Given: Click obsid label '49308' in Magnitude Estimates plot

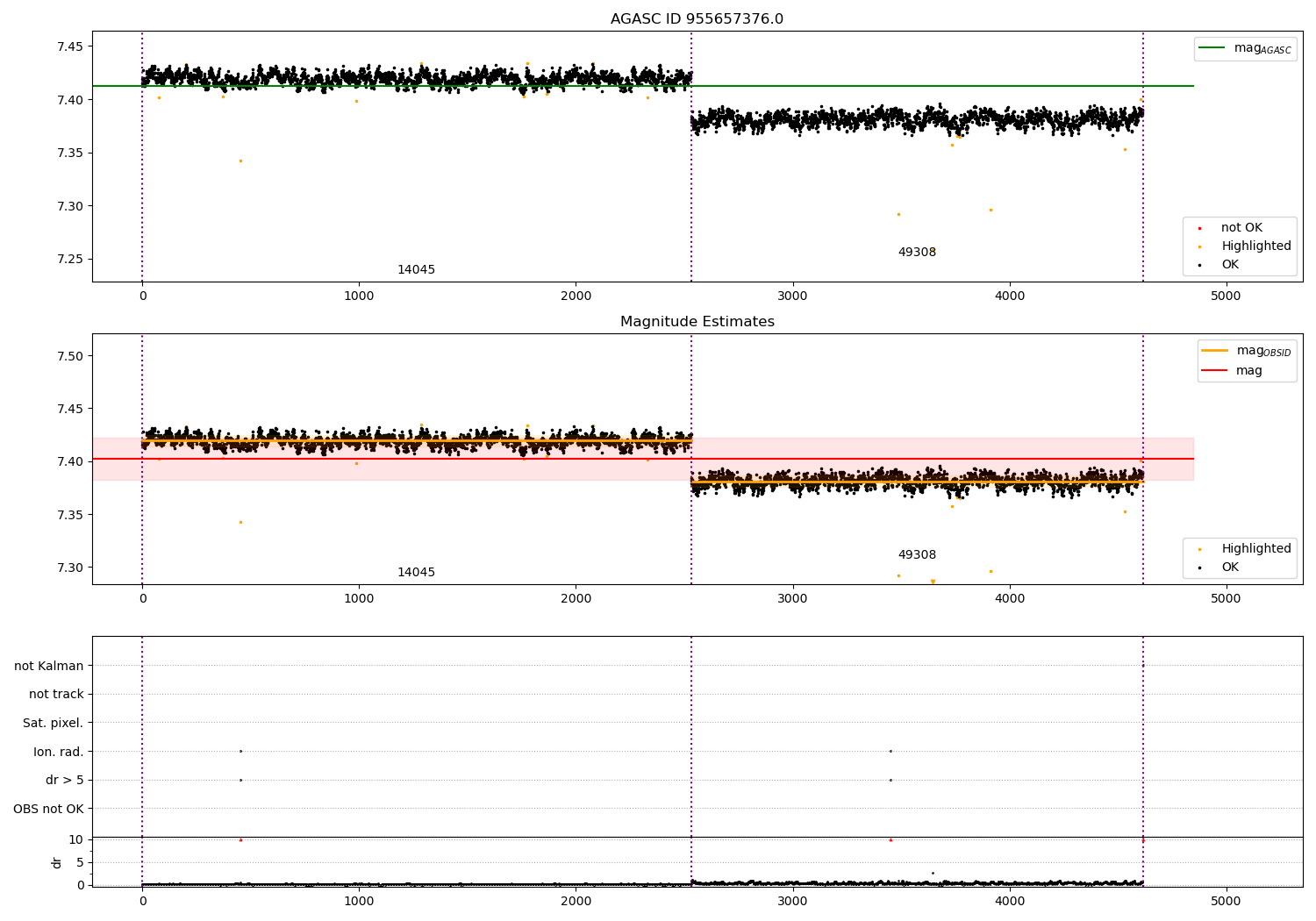Looking at the screenshot, I should tap(917, 555).
